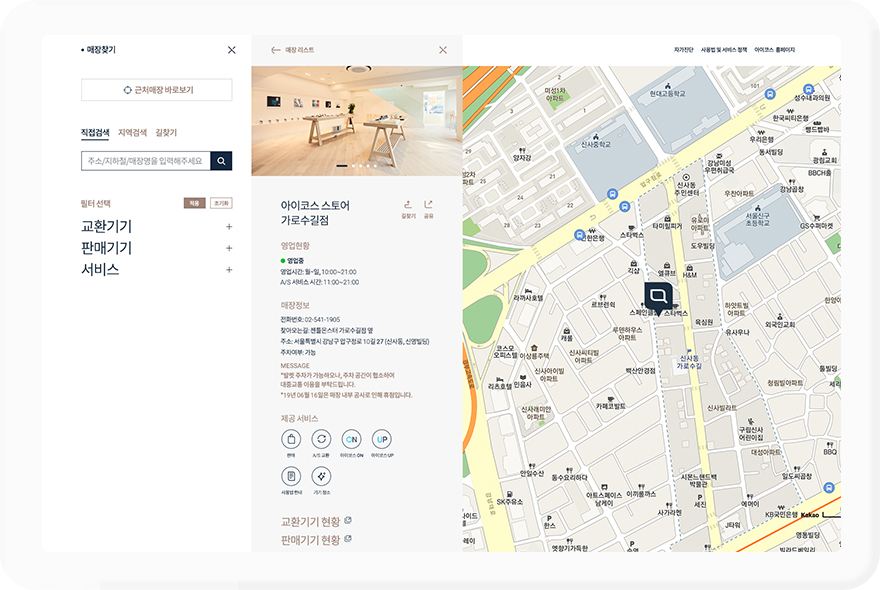This screenshot has height=590, width=880.
Task: Click the 아이코스 UP service icon
Action: click(x=382, y=439)
